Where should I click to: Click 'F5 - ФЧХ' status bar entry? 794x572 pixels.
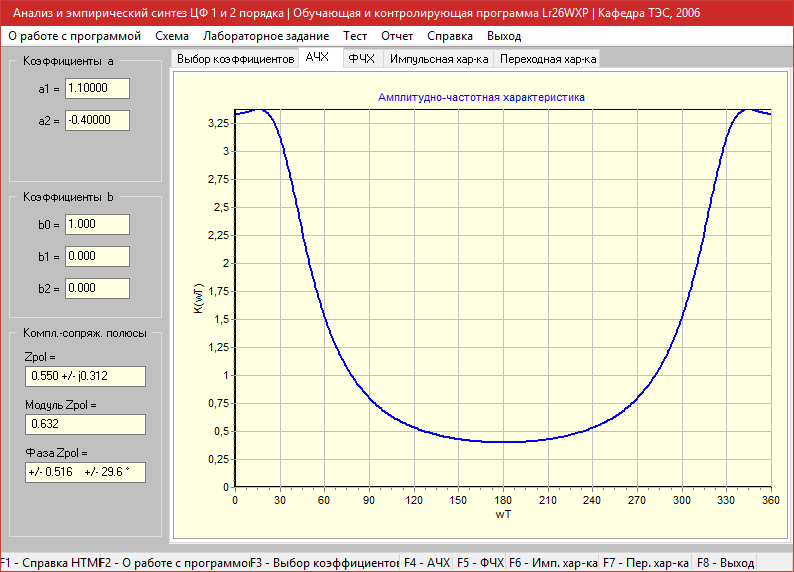[x=480, y=563]
